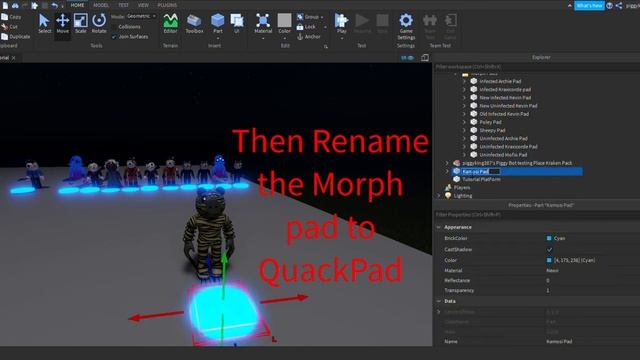Toggle the Collisions checkbox
640x360 pixels.
click(x=114, y=27)
